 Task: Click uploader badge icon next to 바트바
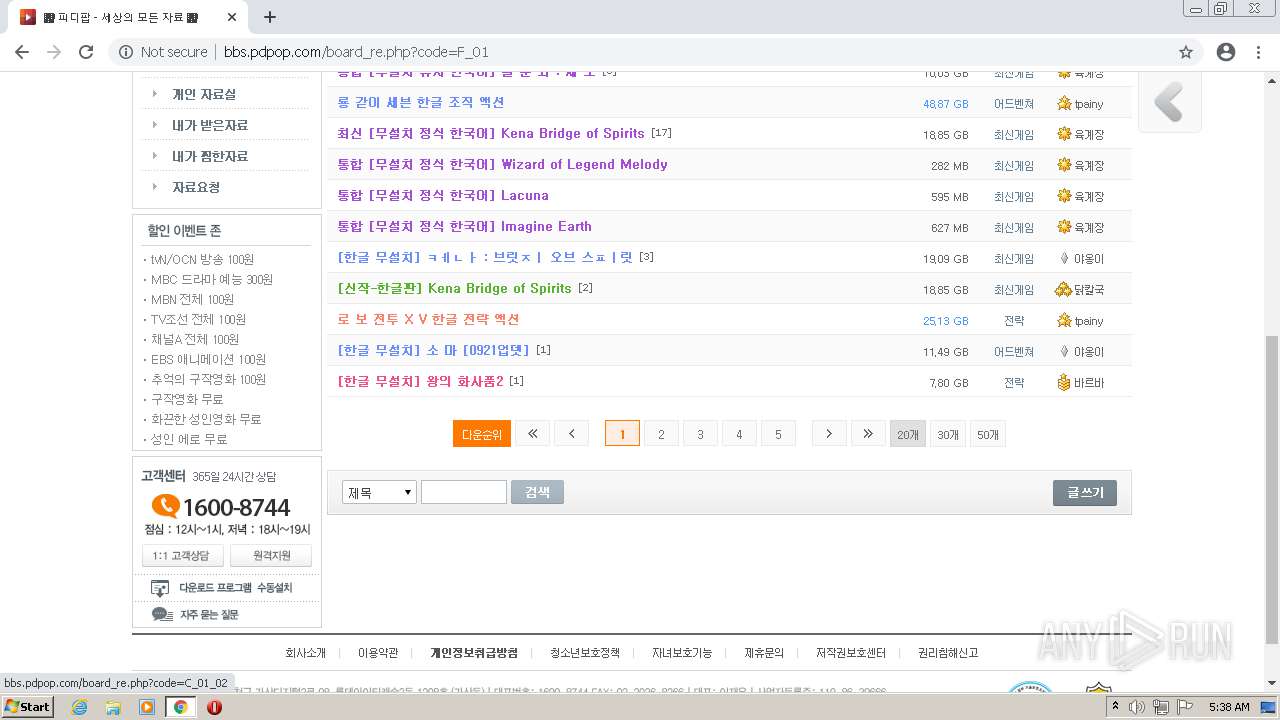1064,382
